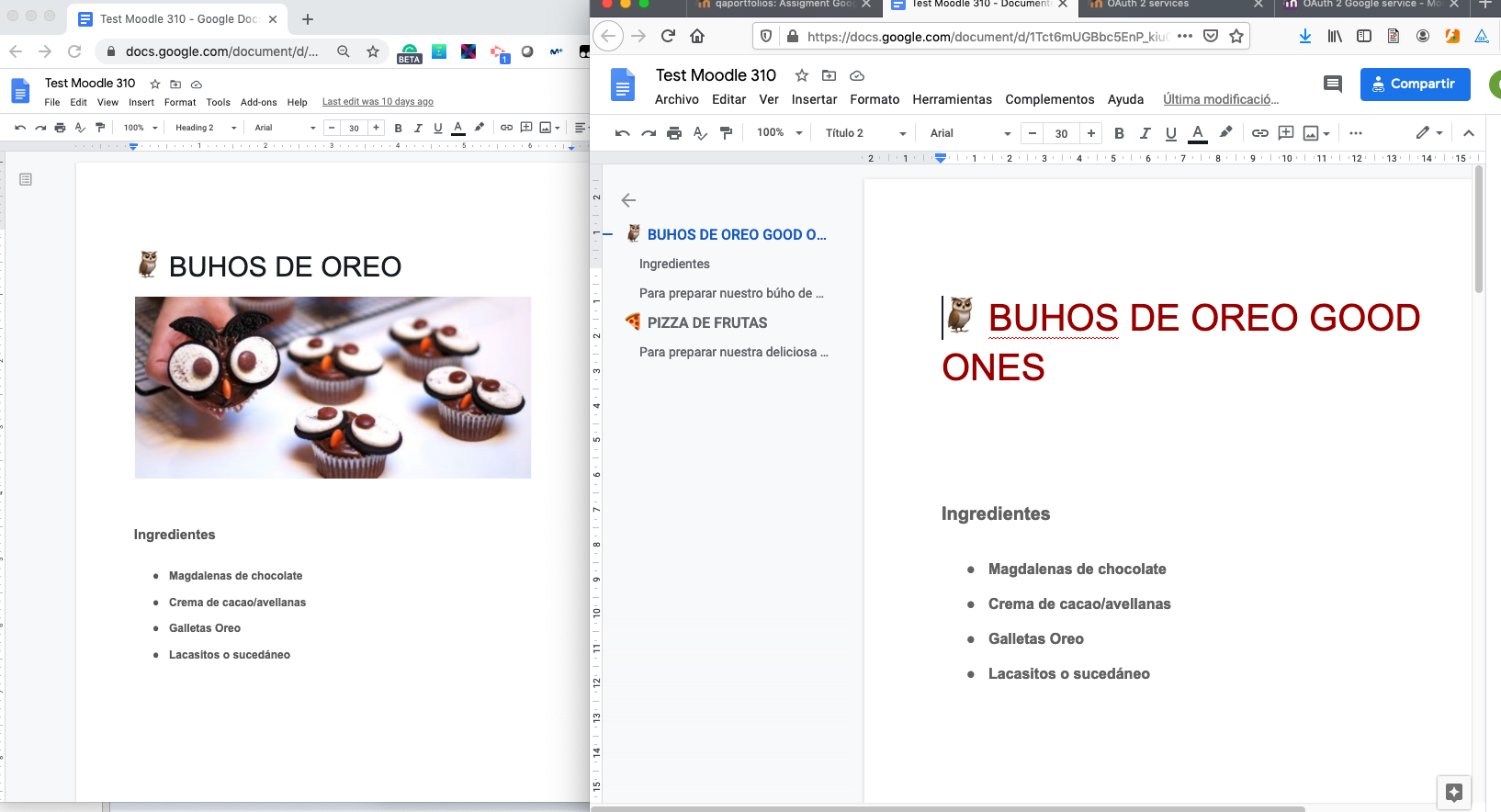
Task: Open the File menu in left Docs window
Action: pos(52,102)
